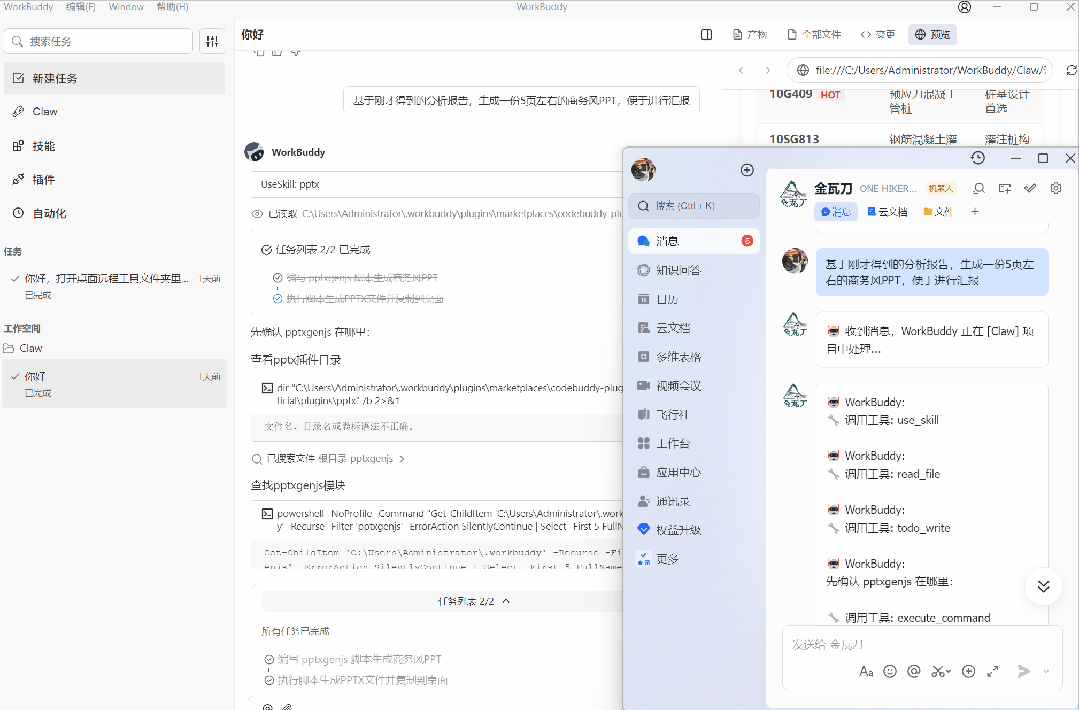Add a new tab in the 金瓦刀 chat
This screenshot has height=710, width=1079.
pyautogui.click(x=974, y=212)
